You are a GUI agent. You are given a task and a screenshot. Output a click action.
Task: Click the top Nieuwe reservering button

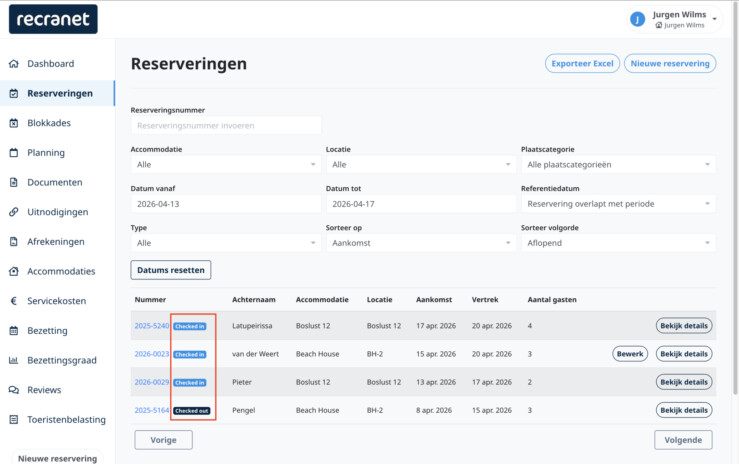(670, 64)
